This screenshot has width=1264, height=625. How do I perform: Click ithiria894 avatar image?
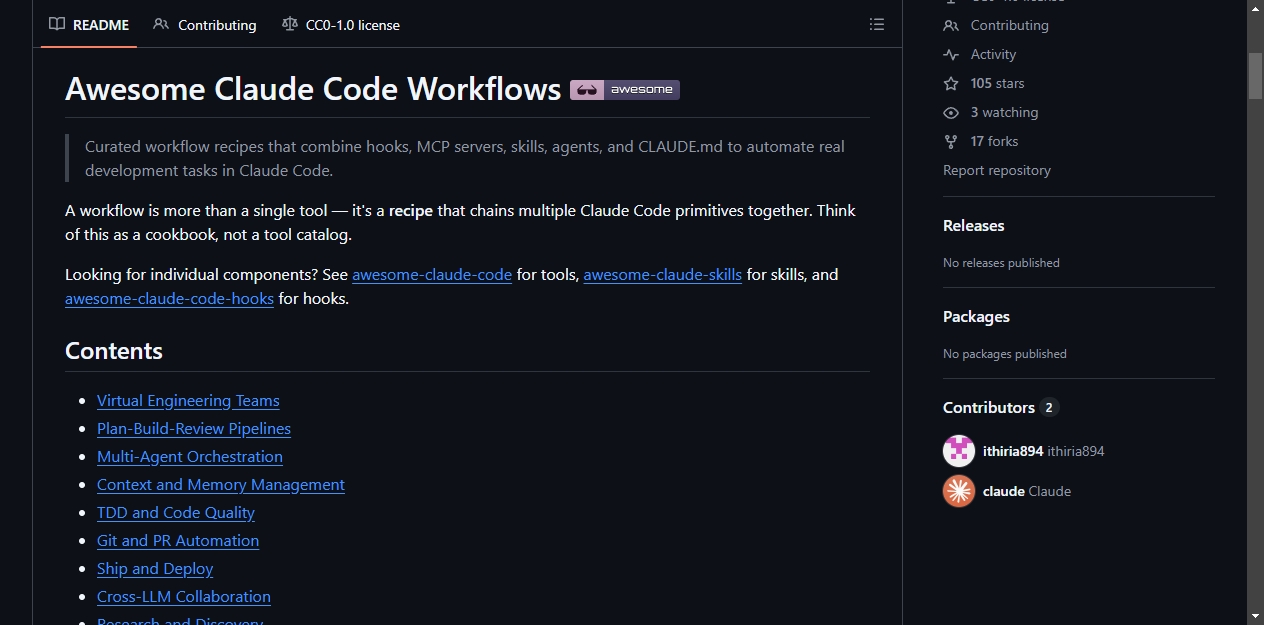pyautogui.click(x=959, y=451)
